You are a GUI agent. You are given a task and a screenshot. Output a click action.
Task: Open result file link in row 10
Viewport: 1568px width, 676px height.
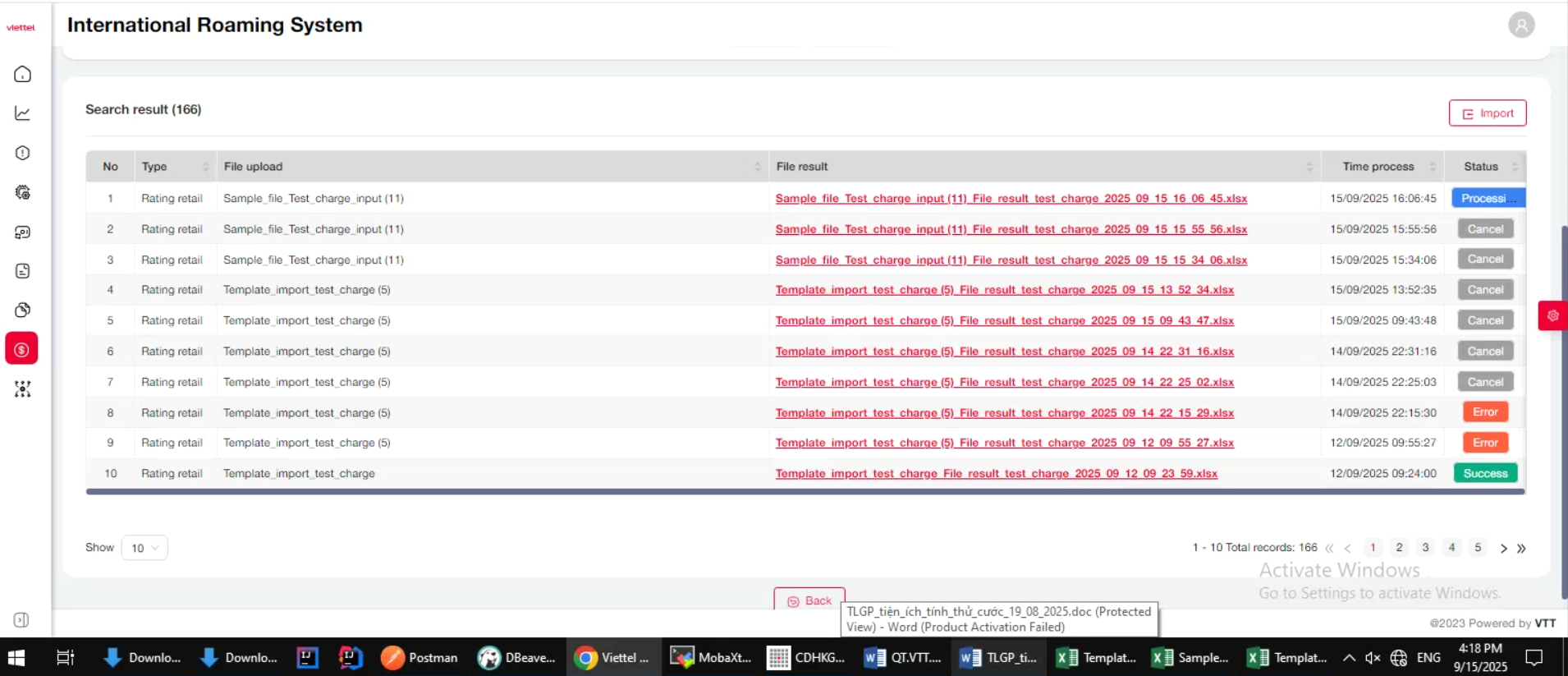[x=996, y=474]
